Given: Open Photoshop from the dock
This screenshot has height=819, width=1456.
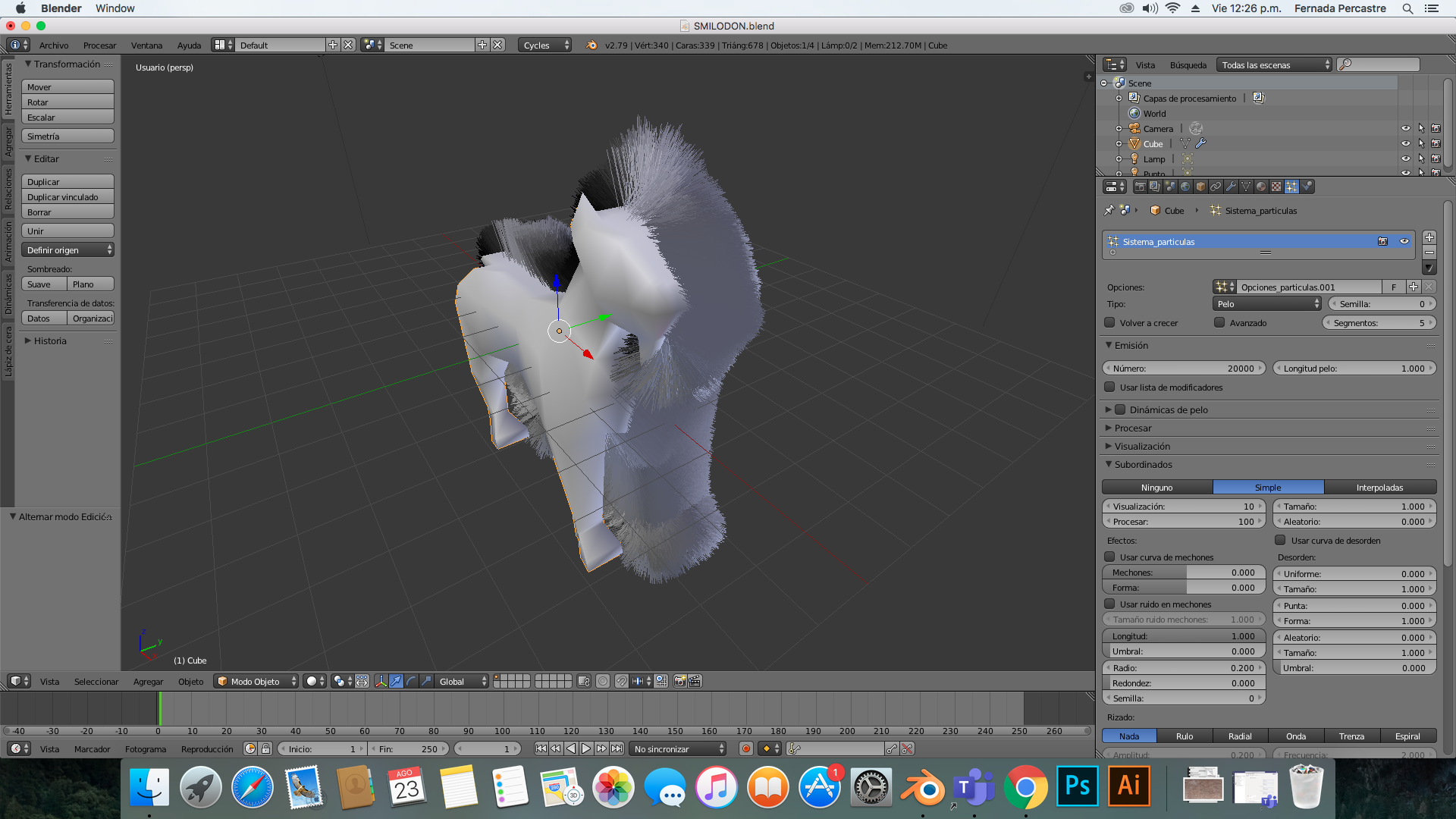Looking at the screenshot, I should point(1077,786).
